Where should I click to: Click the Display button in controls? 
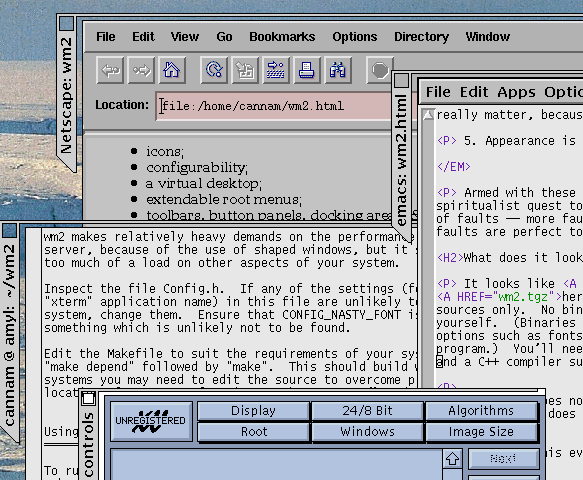(x=253, y=411)
